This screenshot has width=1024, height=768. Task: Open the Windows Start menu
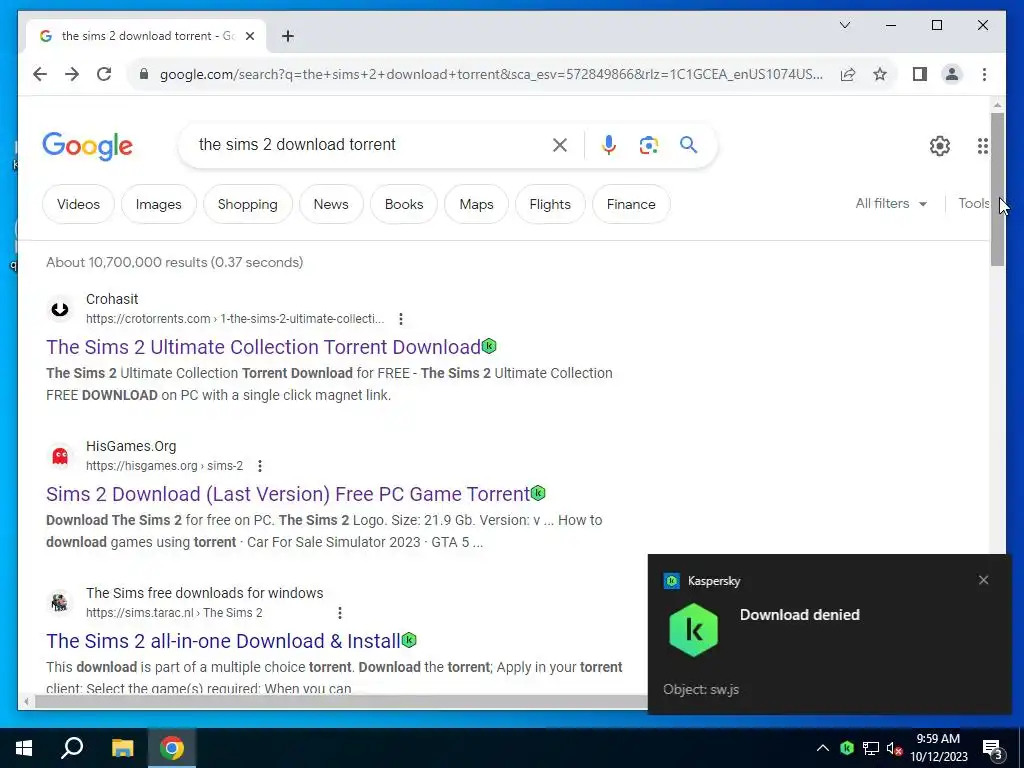point(24,748)
